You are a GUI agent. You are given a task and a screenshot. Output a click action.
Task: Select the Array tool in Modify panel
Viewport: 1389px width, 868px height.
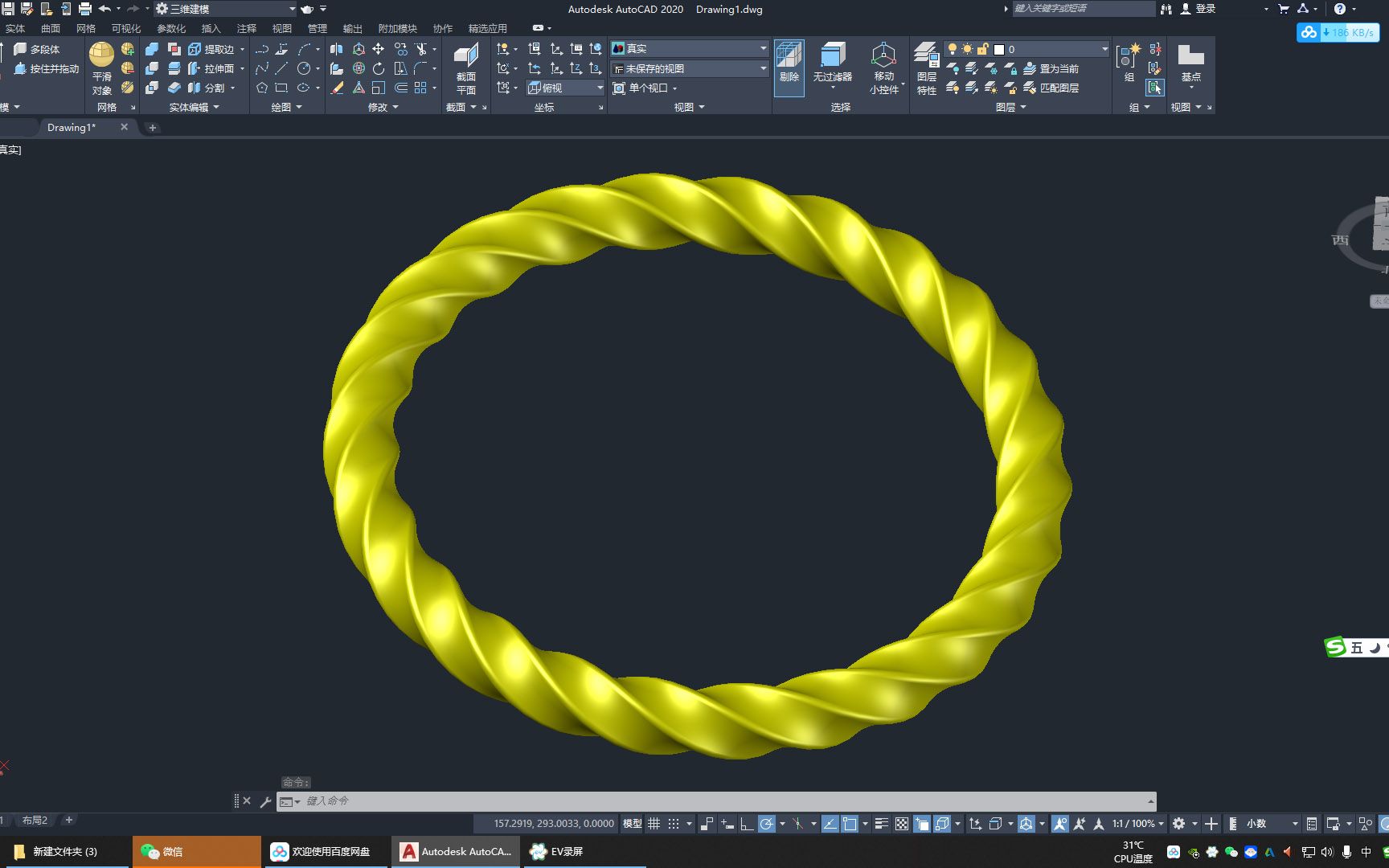pos(420,88)
